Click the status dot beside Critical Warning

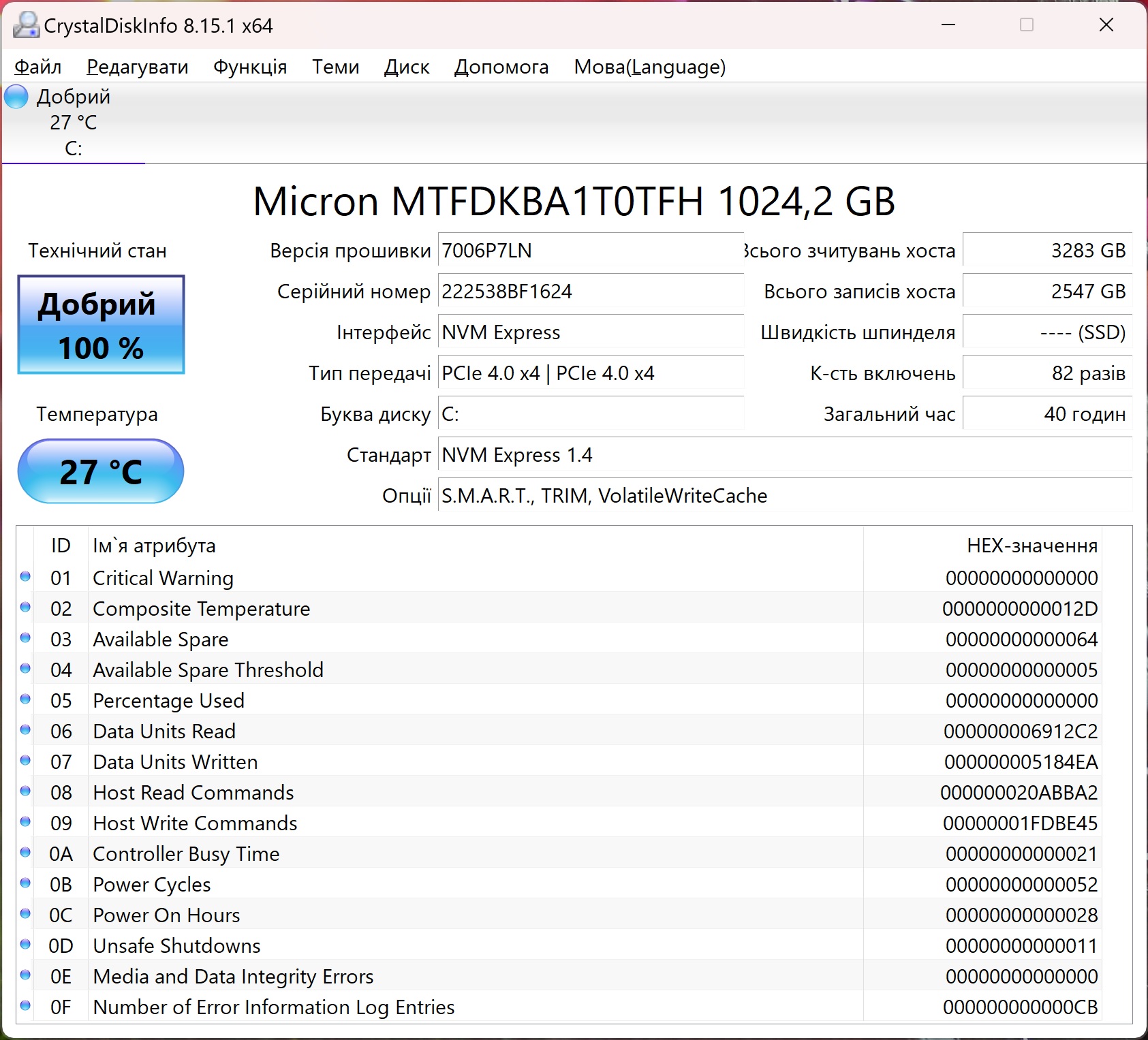point(26,577)
